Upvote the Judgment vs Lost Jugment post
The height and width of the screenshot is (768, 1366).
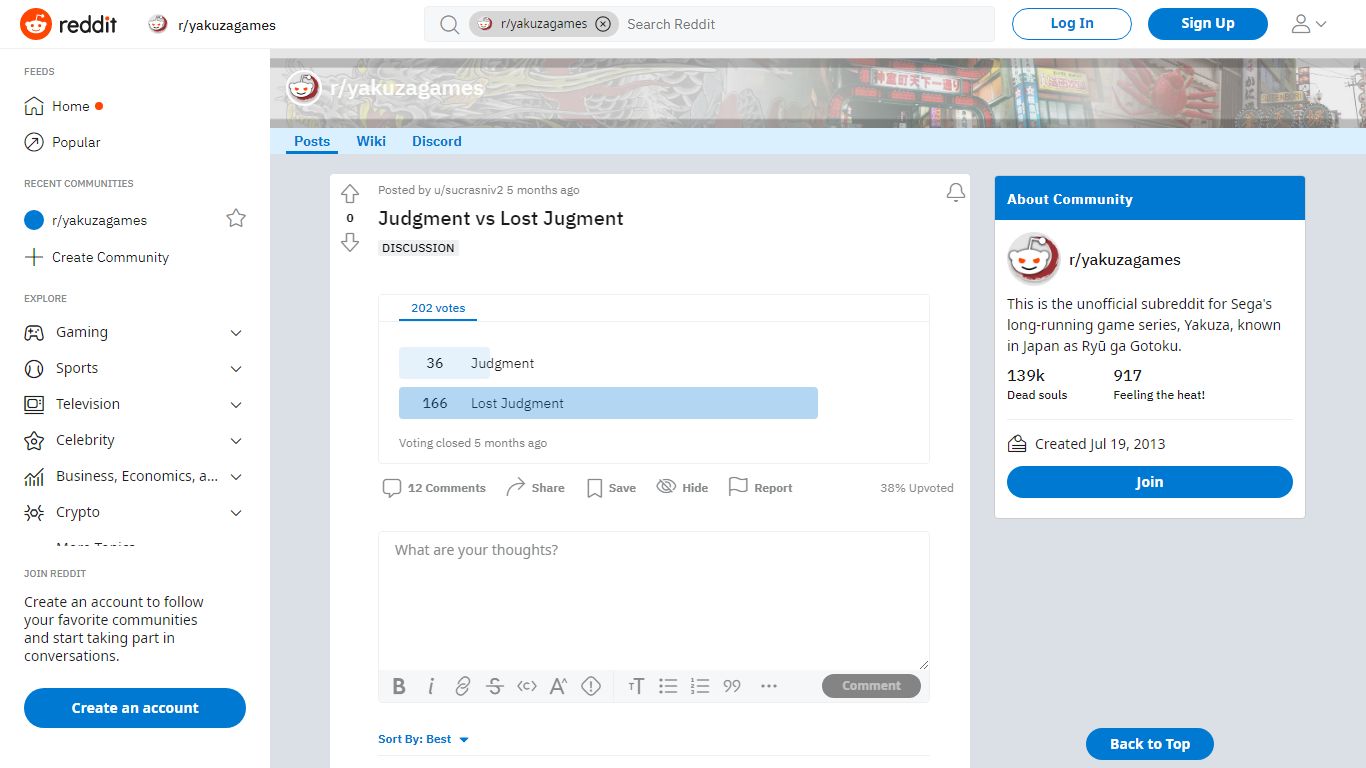[350, 194]
